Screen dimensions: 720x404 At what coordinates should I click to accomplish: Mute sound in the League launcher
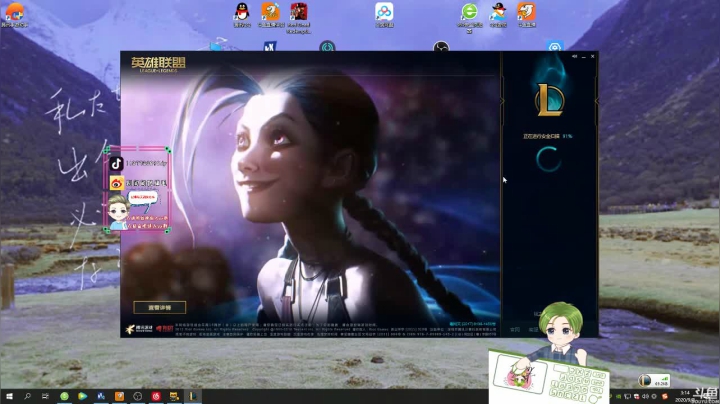click(x=574, y=56)
